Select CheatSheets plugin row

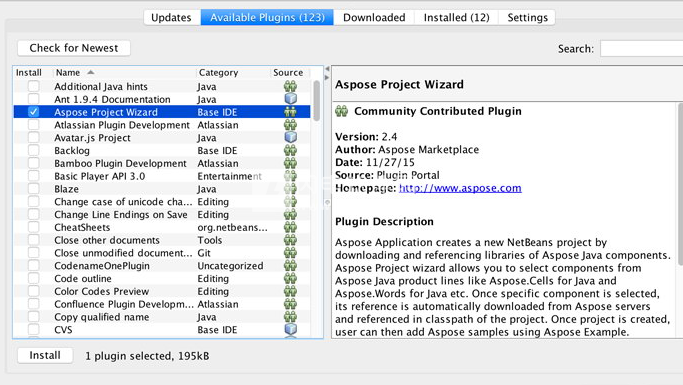point(162,227)
